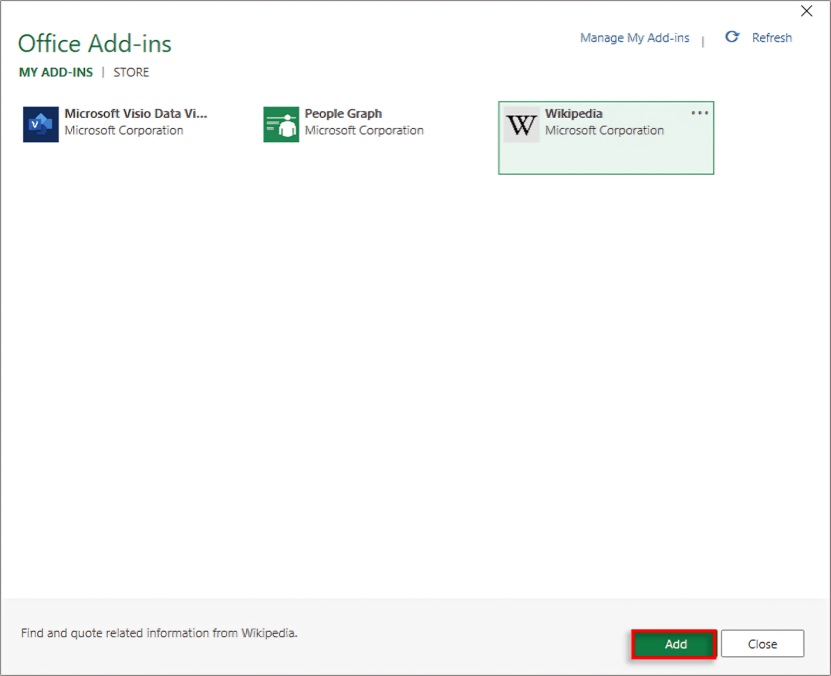The width and height of the screenshot is (831, 676).
Task: Click the Microsoft Visio Data Visualizer icon
Action: click(40, 124)
